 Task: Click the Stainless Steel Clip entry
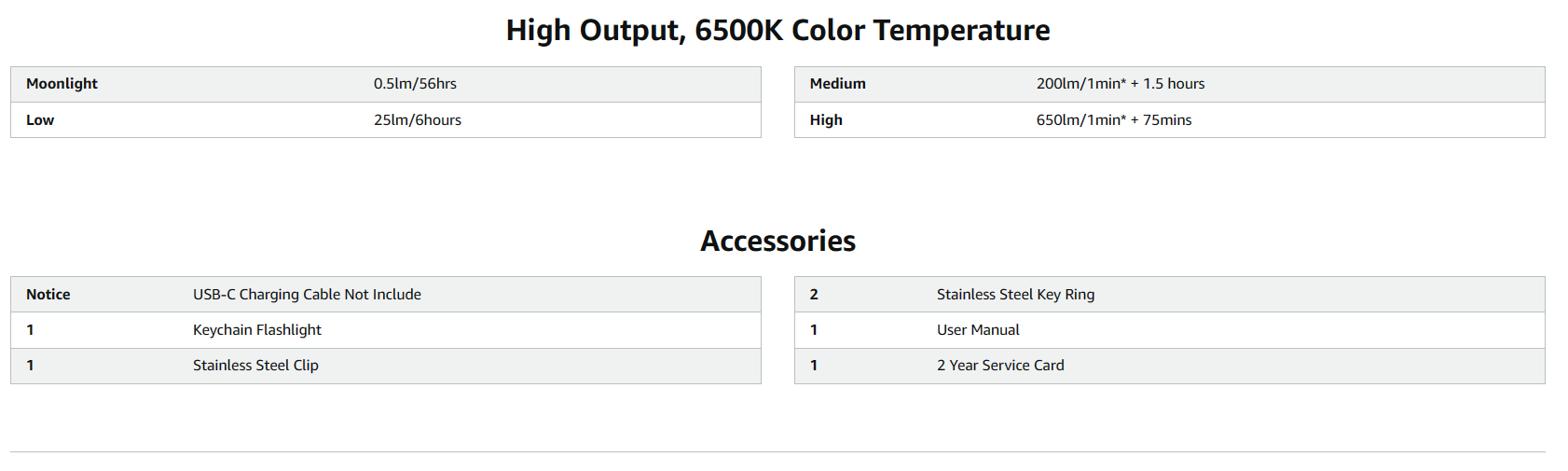pos(255,366)
